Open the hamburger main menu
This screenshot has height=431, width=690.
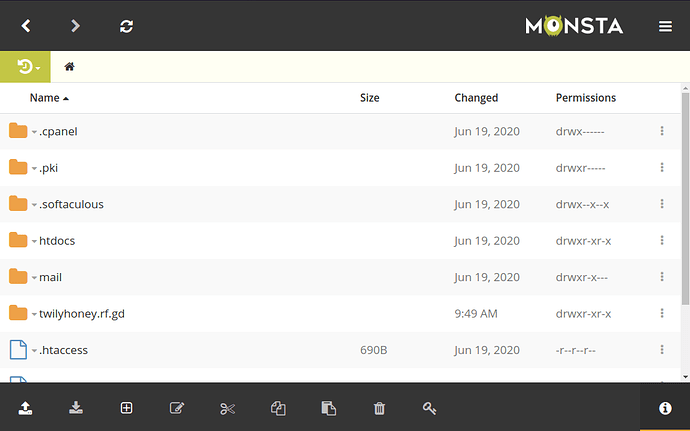click(665, 26)
